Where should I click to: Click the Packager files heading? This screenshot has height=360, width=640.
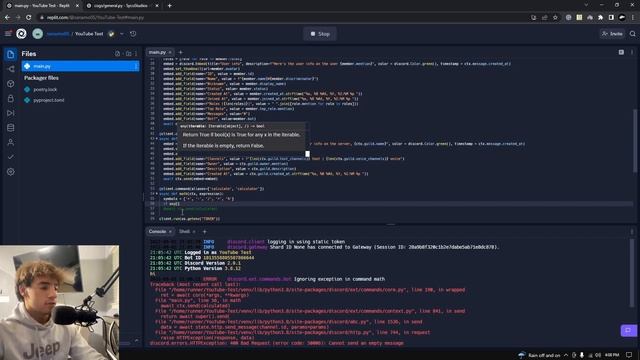point(41,78)
